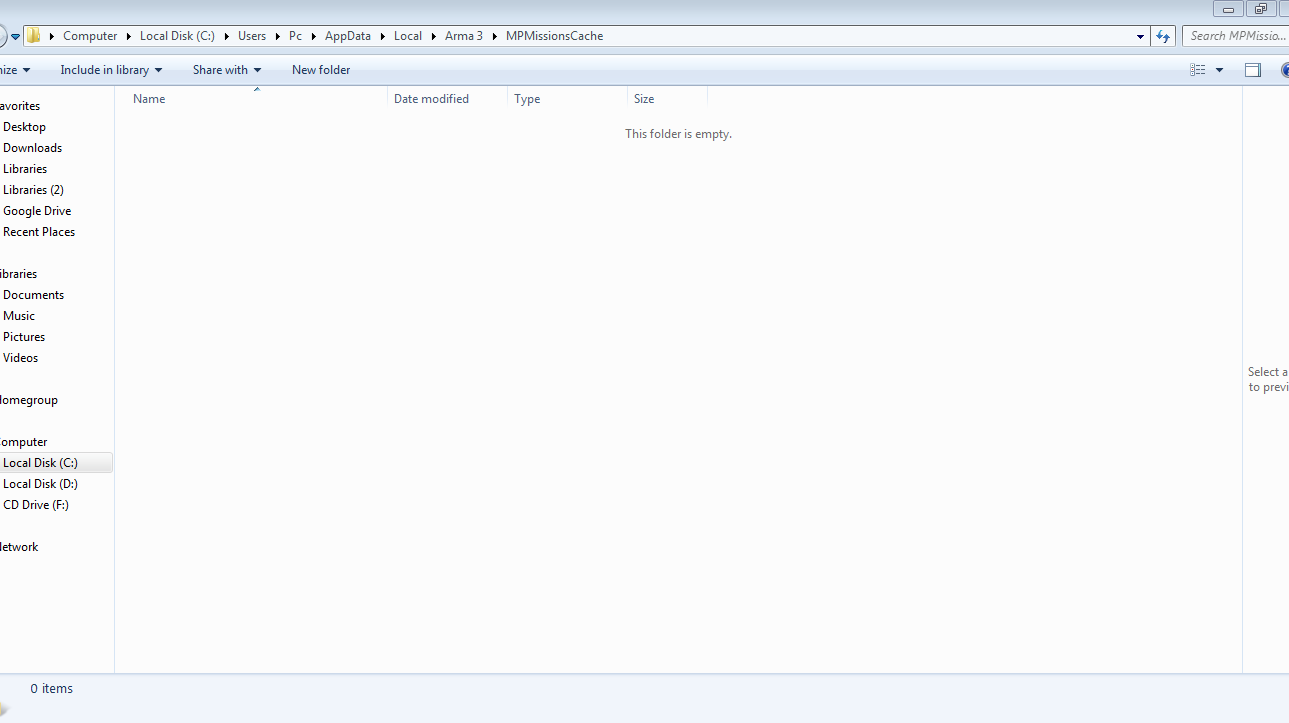Open the view options dropdown arrow
This screenshot has height=723, width=1289.
pyautogui.click(x=1219, y=70)
